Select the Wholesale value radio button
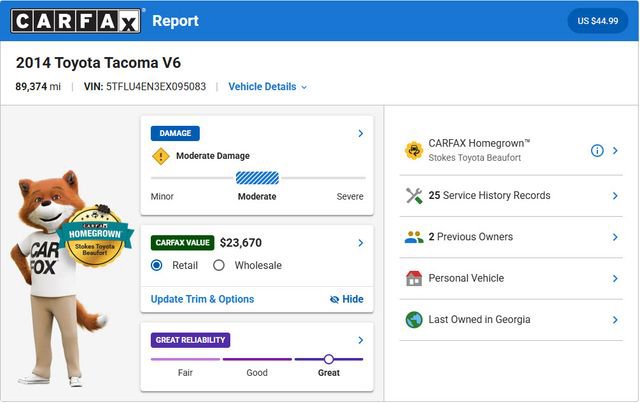Image resolution: width=640 pixels, height=403 pixels. click(219, 265)
